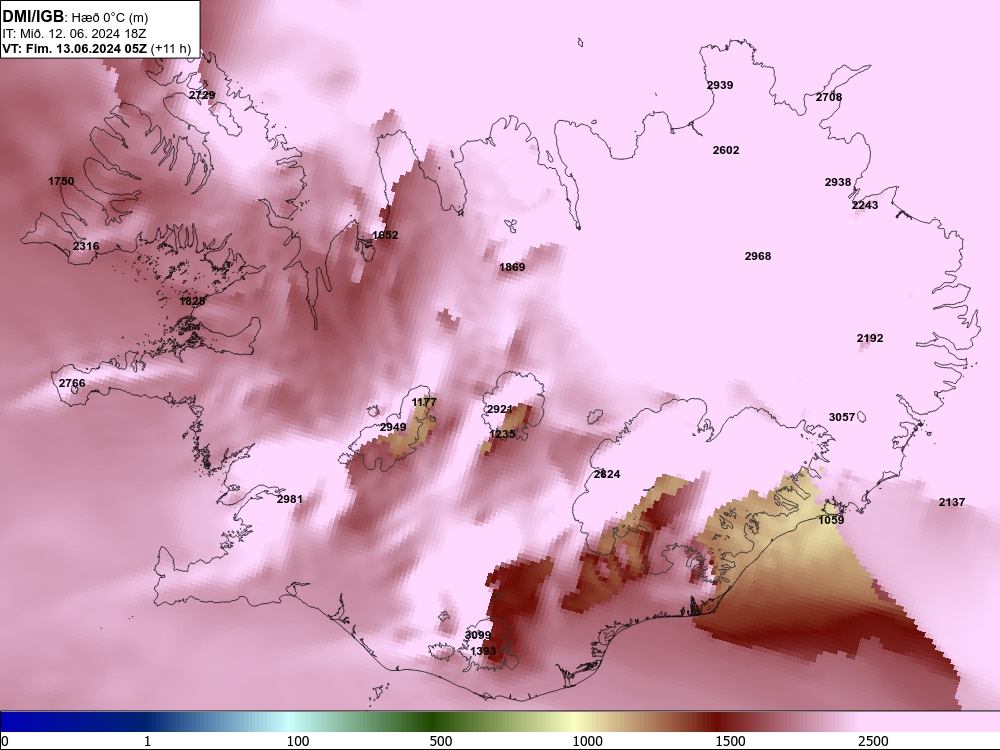
Task: Click the colorbar at the 500 mark
Action: (x=441, y=741)
